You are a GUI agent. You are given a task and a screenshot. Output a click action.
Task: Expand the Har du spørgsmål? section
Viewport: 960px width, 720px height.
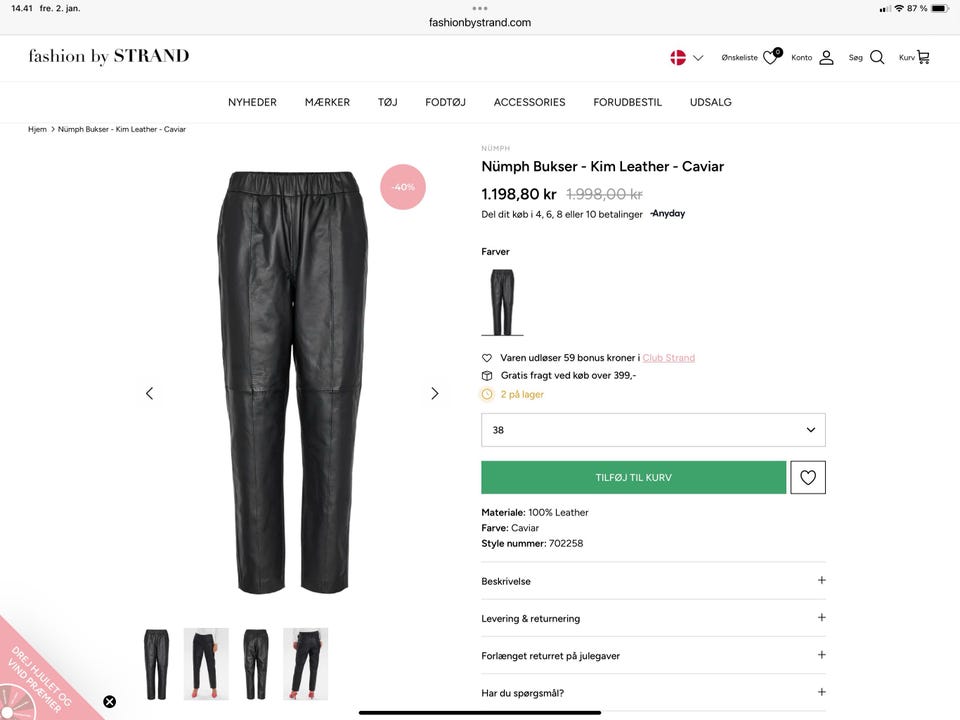pyautogui.click(x=653, y=692)
